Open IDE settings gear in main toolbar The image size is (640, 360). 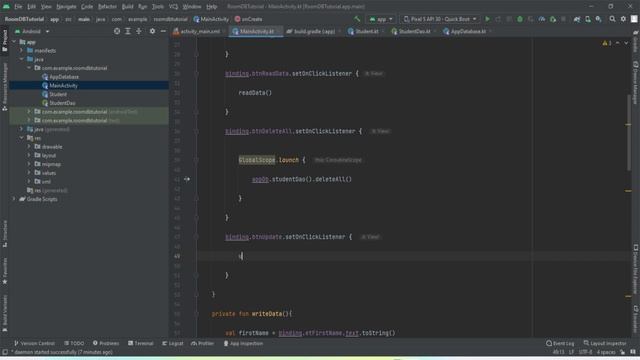[x=623, y=19]
